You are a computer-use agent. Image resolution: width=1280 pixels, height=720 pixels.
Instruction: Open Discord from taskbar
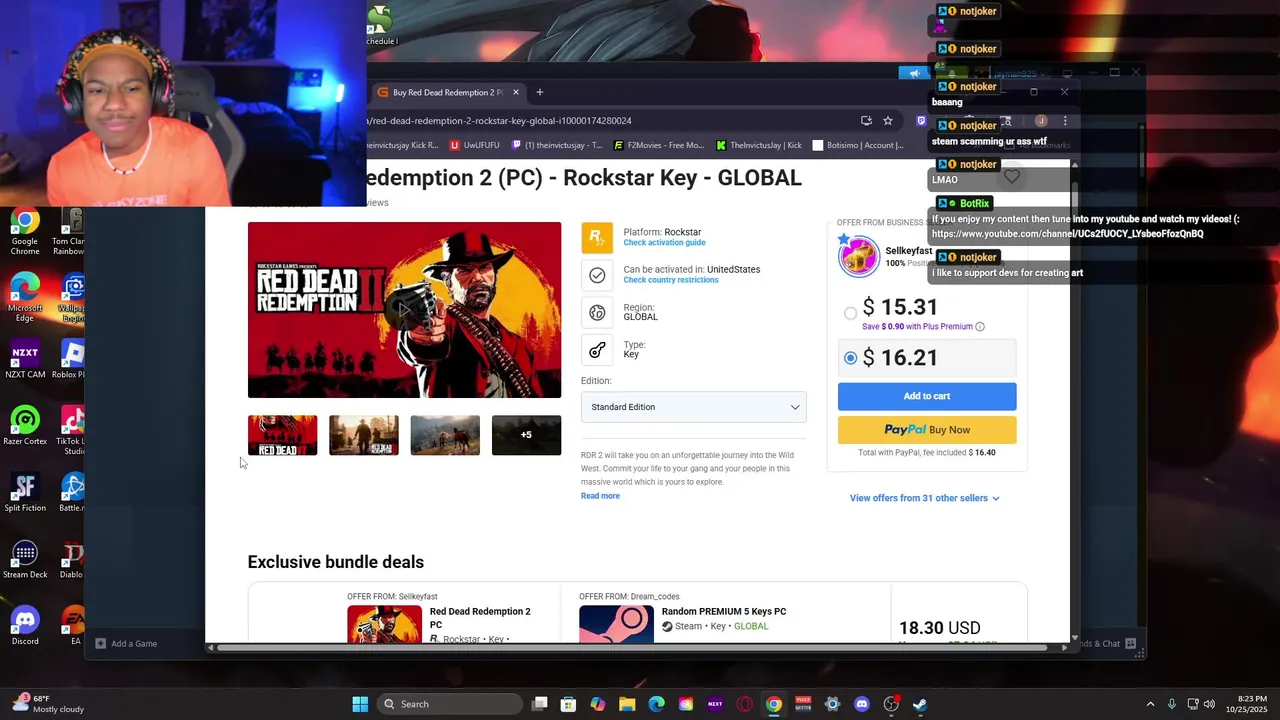[x=862, y=704]
